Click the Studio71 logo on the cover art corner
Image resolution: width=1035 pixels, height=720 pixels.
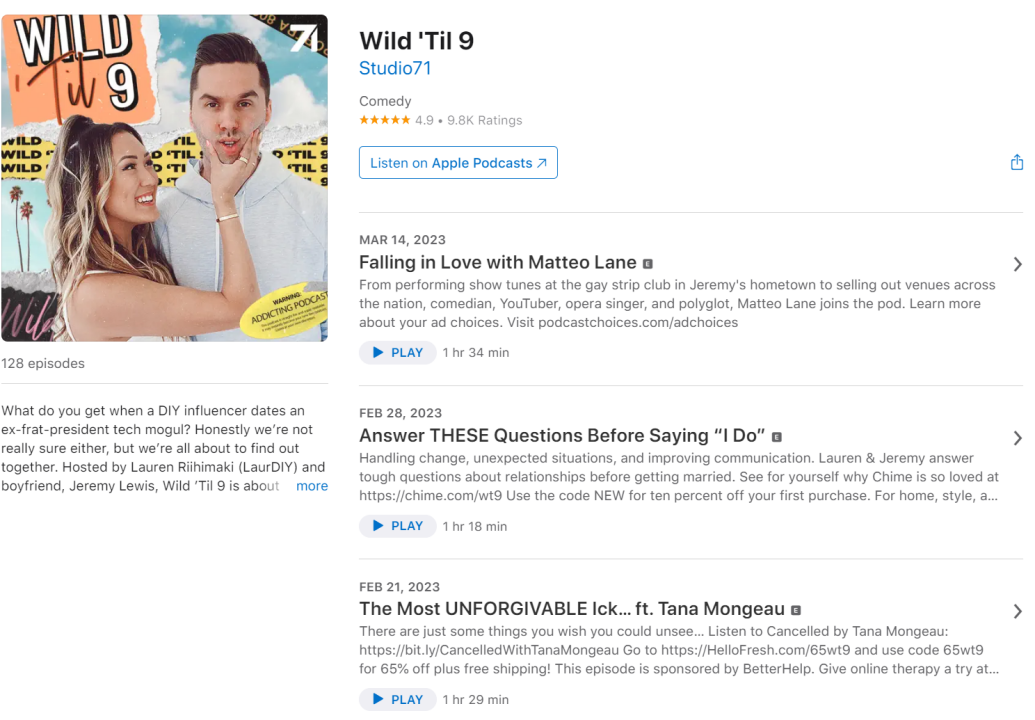pyautogui.click(x=304, y=37)
